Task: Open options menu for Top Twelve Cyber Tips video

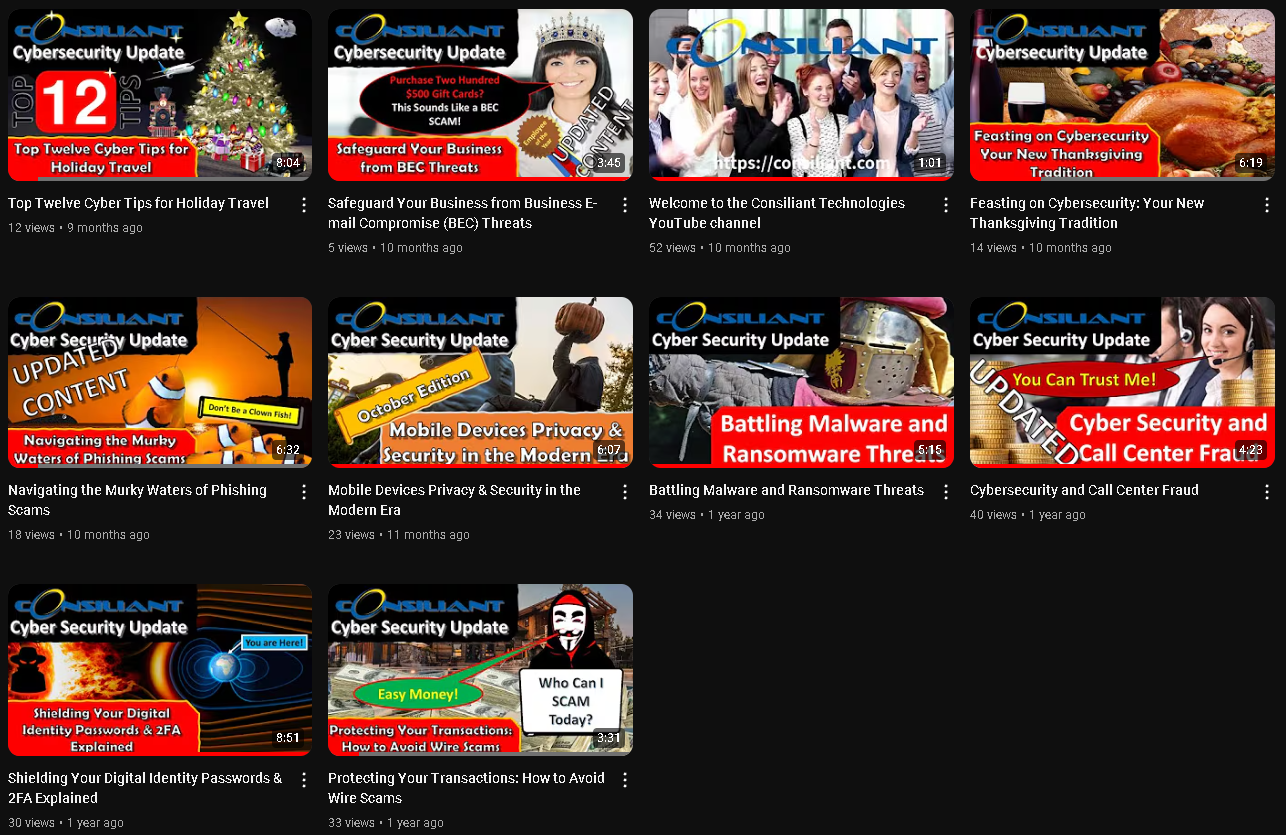Action: coord(304,205)
